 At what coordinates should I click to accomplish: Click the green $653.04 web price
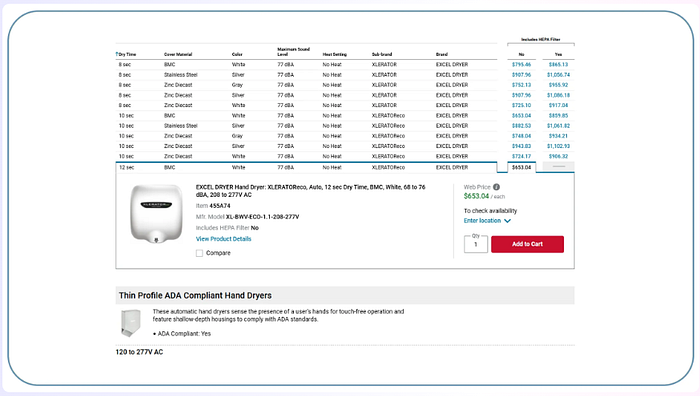[476, 196]
